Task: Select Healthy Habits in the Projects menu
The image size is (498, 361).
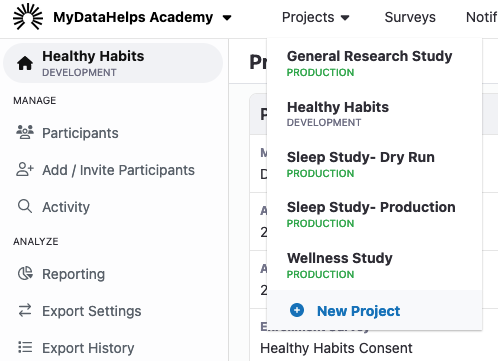Action: point(374,114)
